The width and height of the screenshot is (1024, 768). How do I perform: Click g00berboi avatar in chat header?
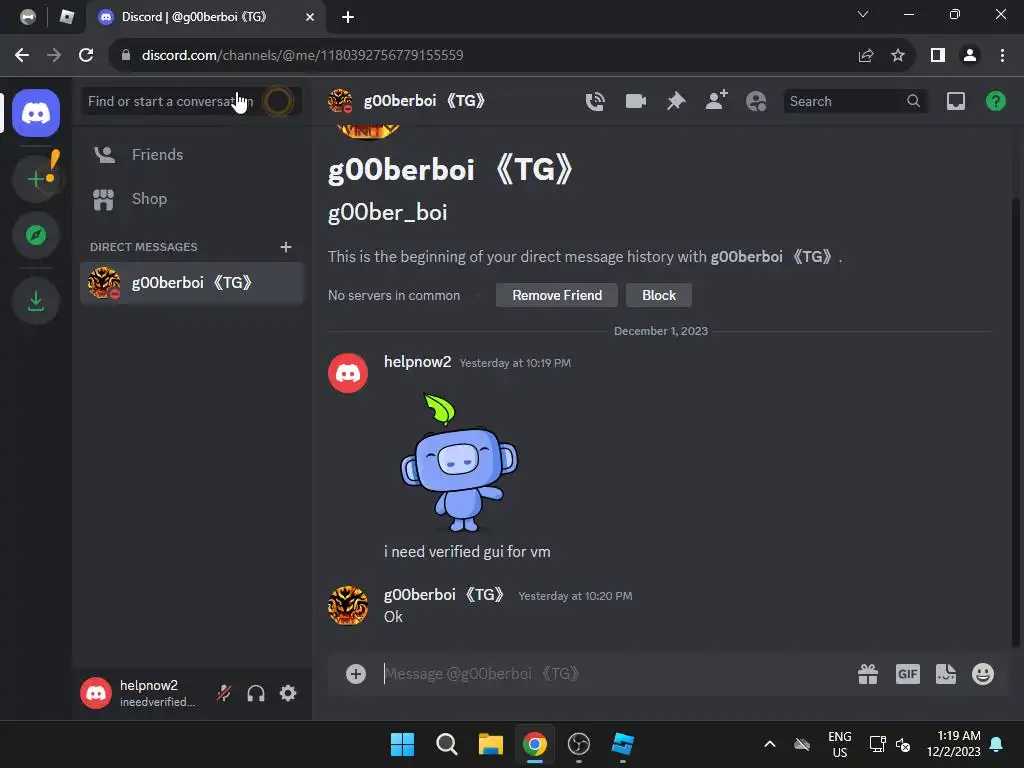(x=340, y=101)
